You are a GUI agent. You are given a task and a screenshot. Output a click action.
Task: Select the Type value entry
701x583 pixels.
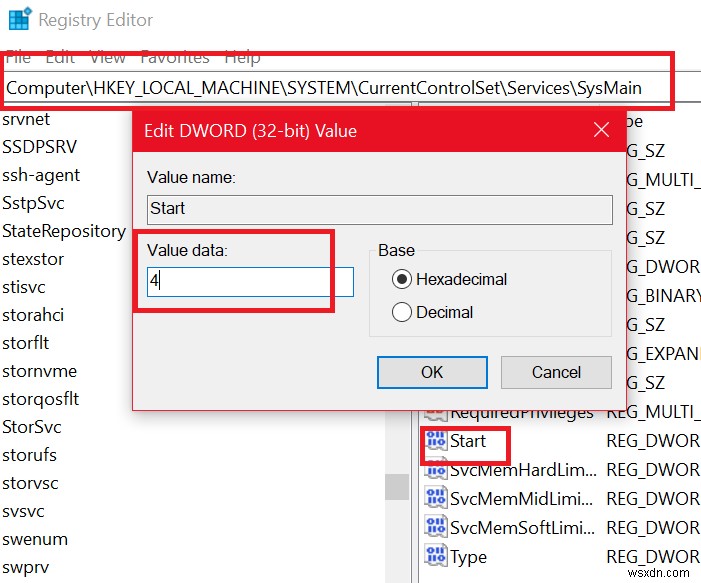468,557
